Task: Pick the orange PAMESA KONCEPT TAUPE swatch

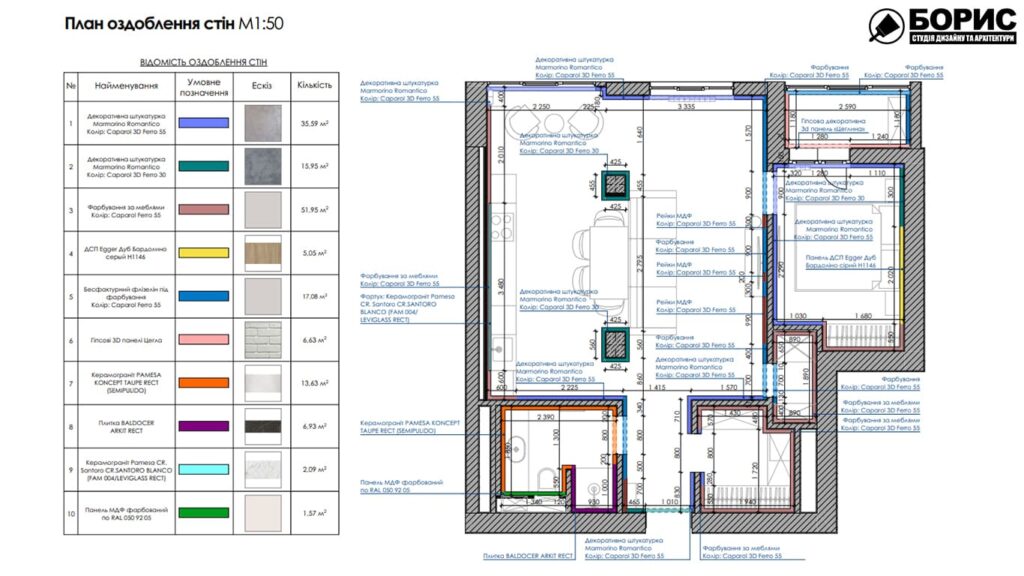Action: tap(203, 383)
